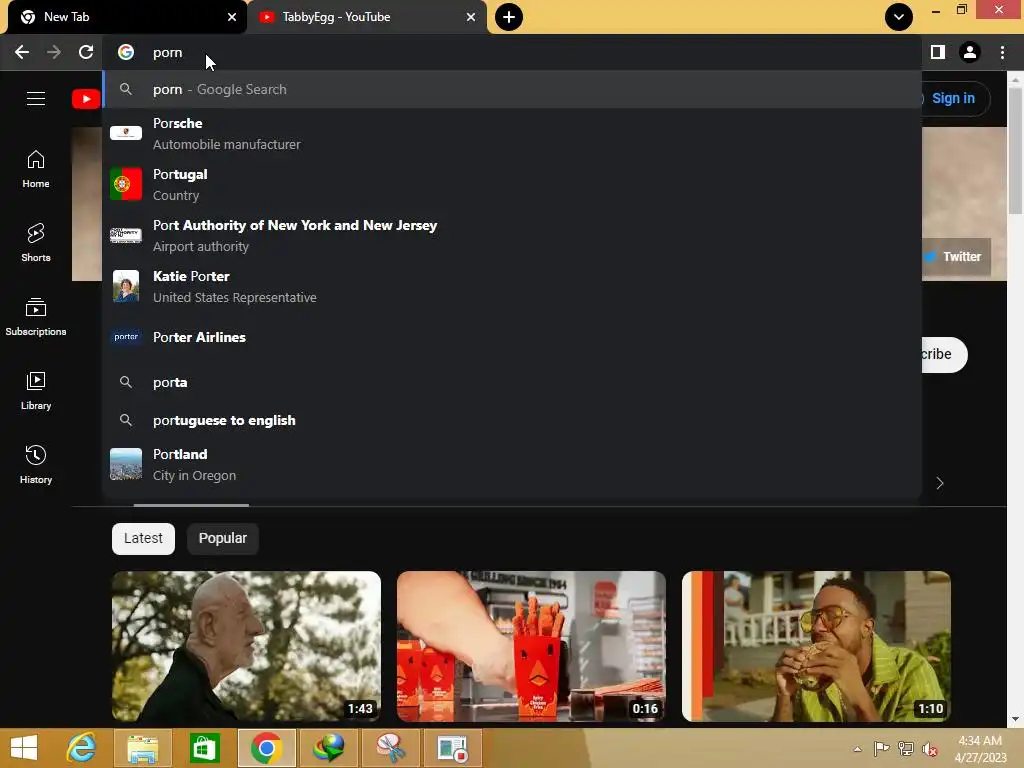The height and width of the screenshot is (768, 1024).
Task: Click the Chrome taskbar icon
Action: 266,748
